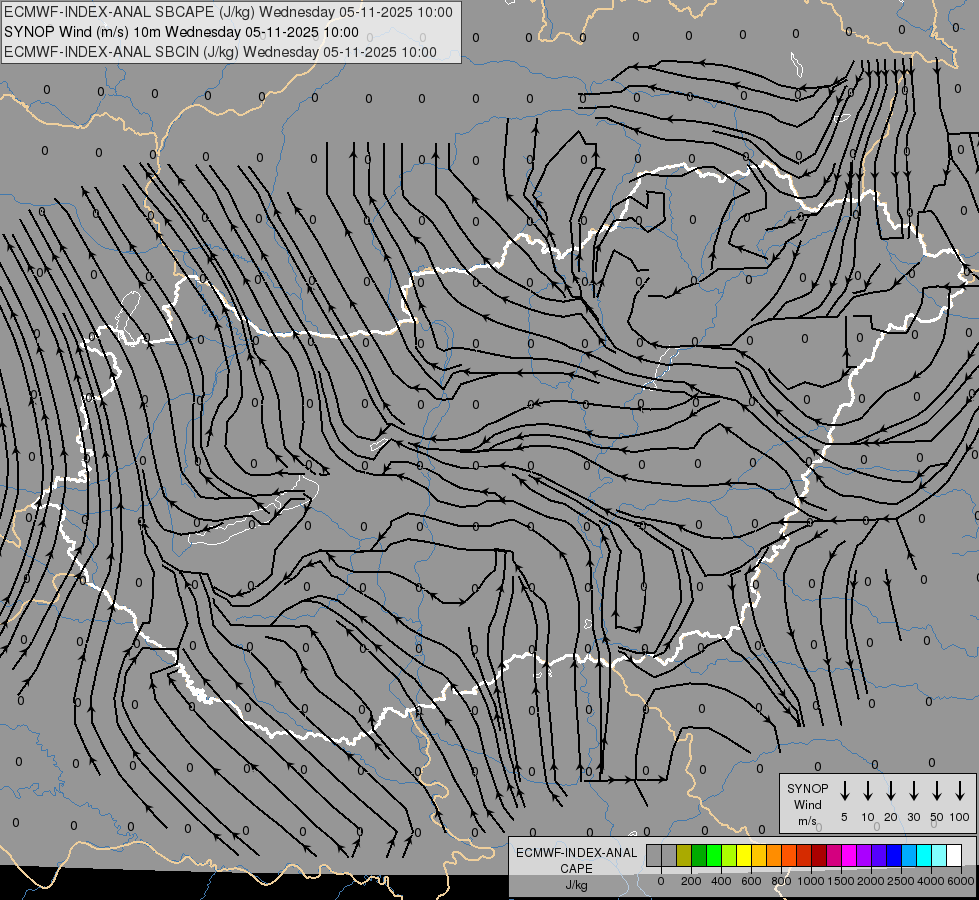
Task: Click the 1500 tick label on CAPE scale
Action: tap(840, 881)
